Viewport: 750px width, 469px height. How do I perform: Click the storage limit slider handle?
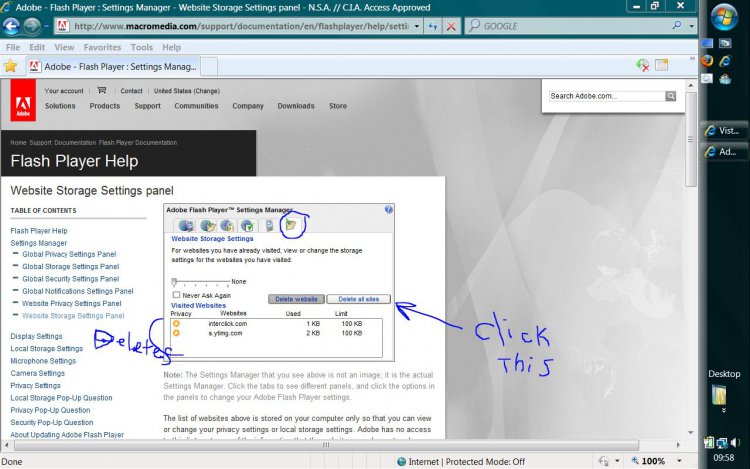(174, 282)
